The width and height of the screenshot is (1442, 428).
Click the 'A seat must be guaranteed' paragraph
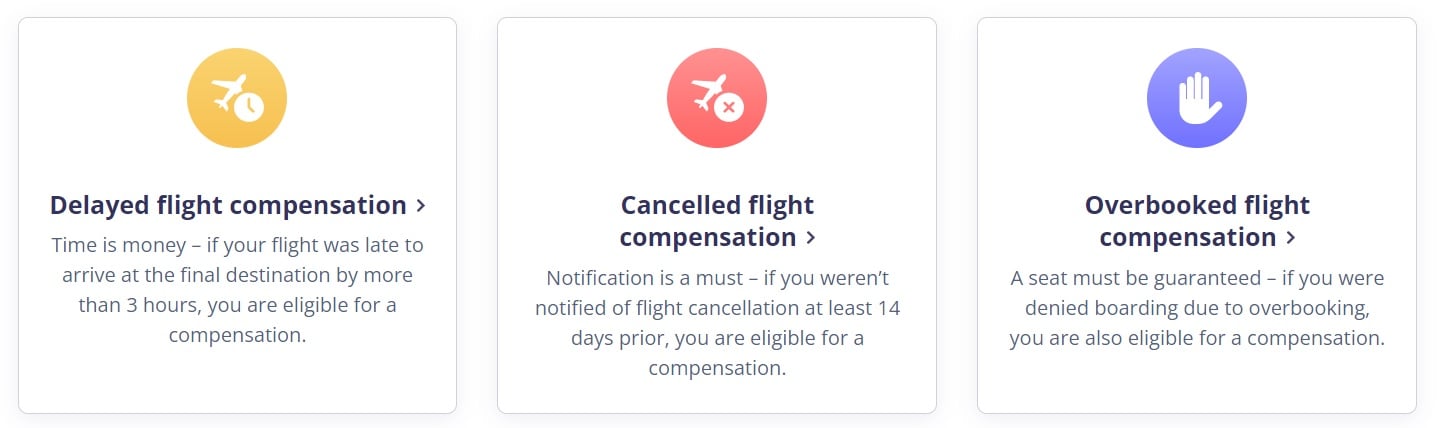[x=1197, y=308]
